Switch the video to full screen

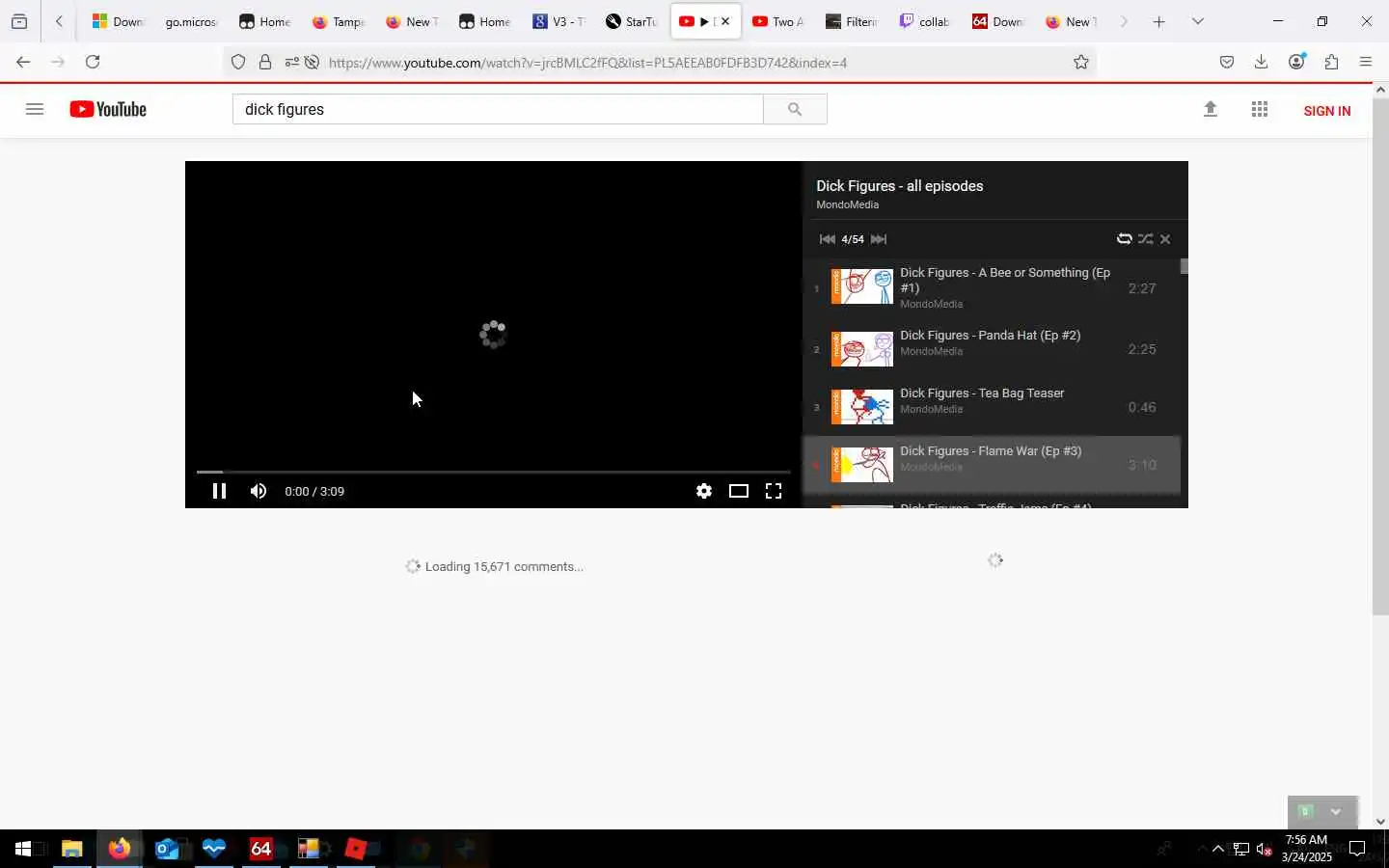[774, 491]
